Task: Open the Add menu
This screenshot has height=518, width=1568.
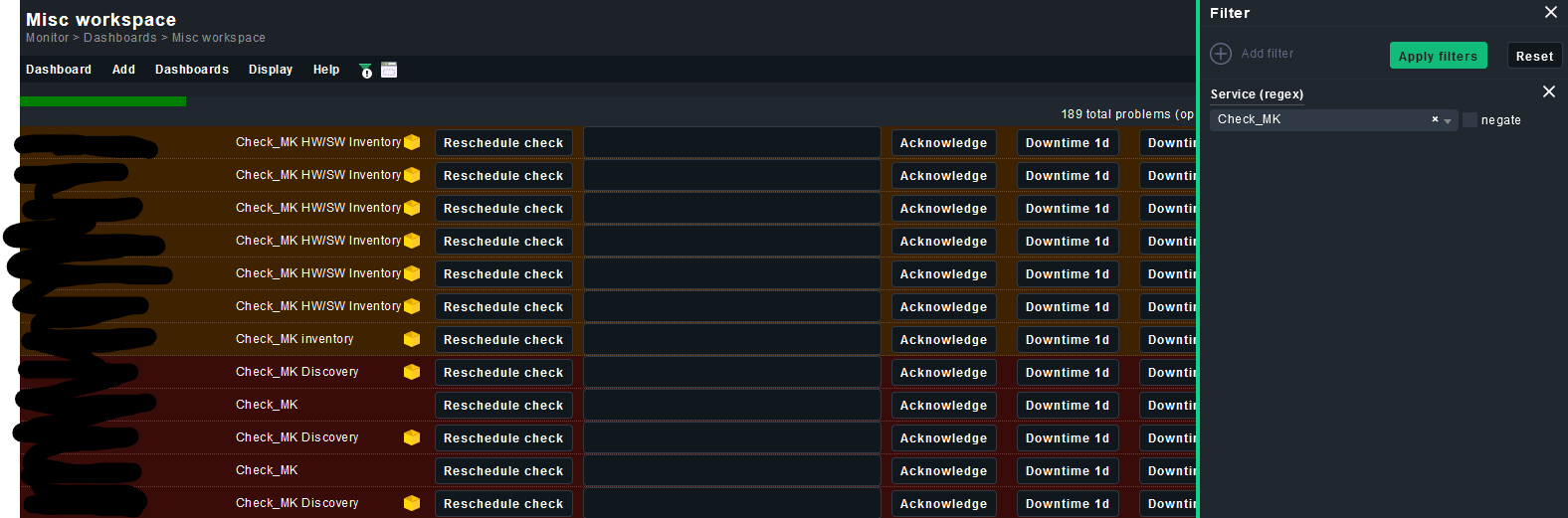Action: 123,70
